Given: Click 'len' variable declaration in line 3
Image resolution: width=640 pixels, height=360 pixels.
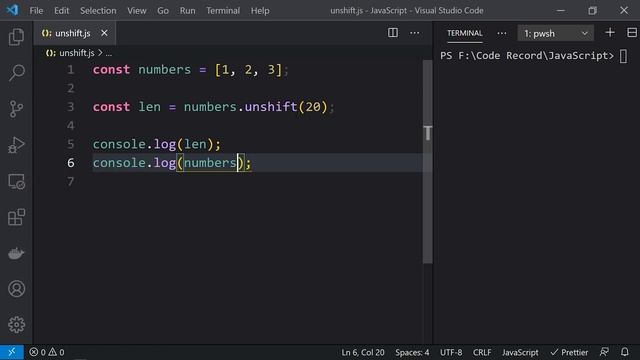Looking at the screenshot, I should (149, 107).
